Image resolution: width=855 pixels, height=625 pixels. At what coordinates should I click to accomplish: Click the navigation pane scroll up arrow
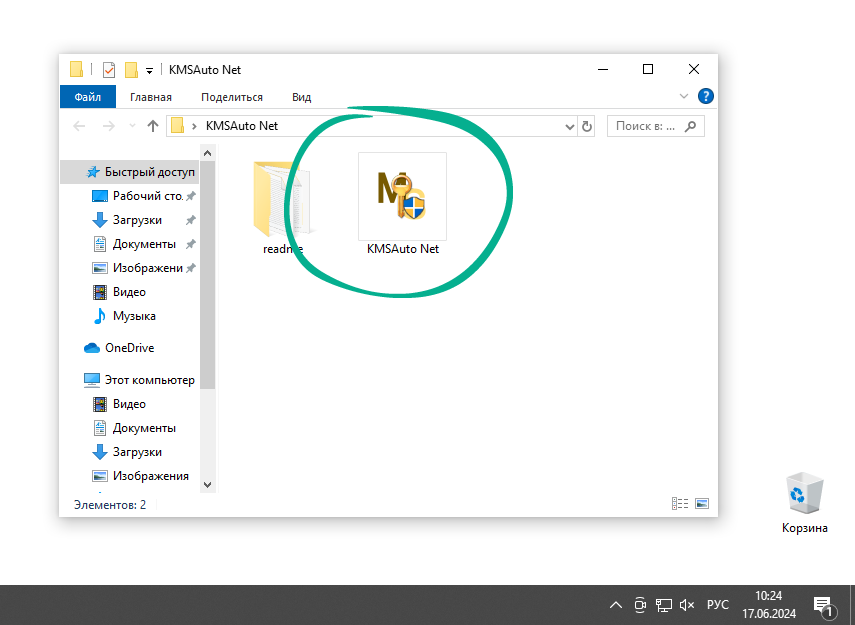(207, 153)
